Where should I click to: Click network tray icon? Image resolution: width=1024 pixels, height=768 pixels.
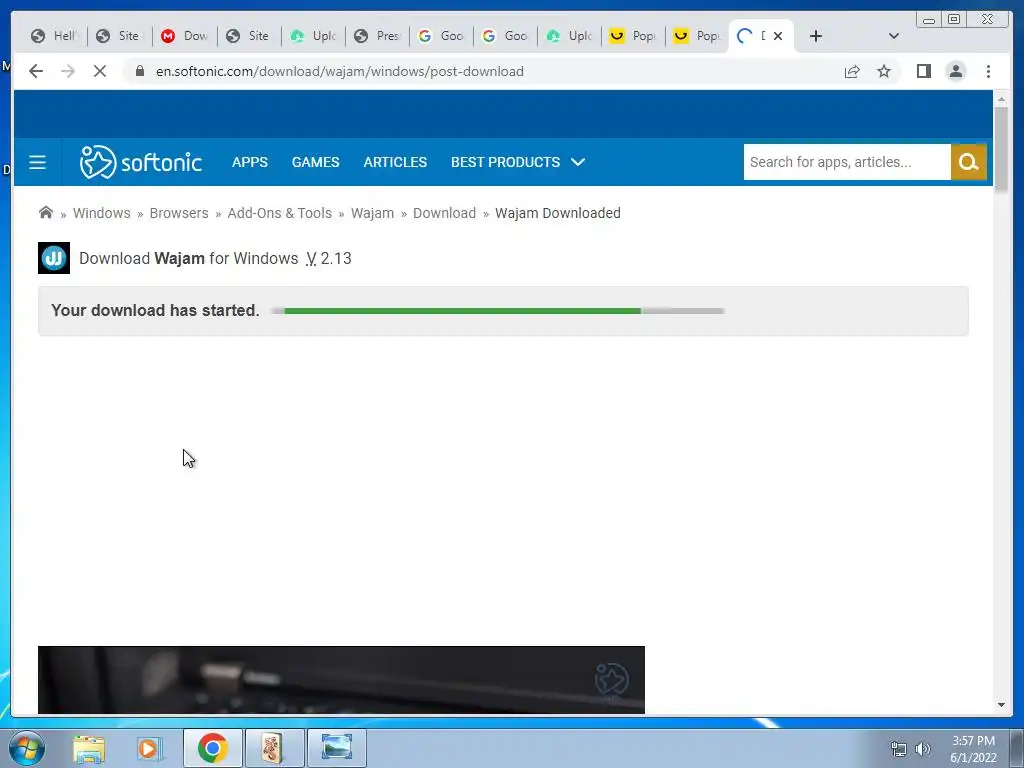click(899, 749)
